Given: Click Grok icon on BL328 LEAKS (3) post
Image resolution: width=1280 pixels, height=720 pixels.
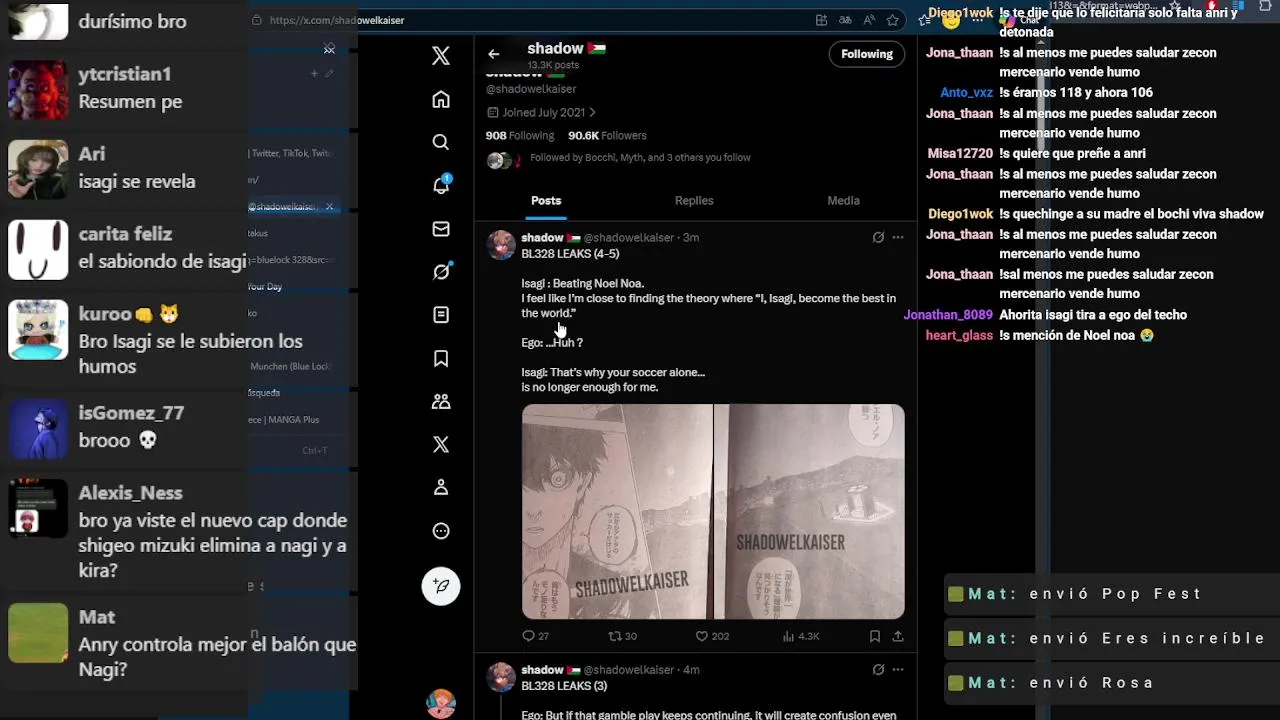Looking at the screenshot, I should (878, 669).
